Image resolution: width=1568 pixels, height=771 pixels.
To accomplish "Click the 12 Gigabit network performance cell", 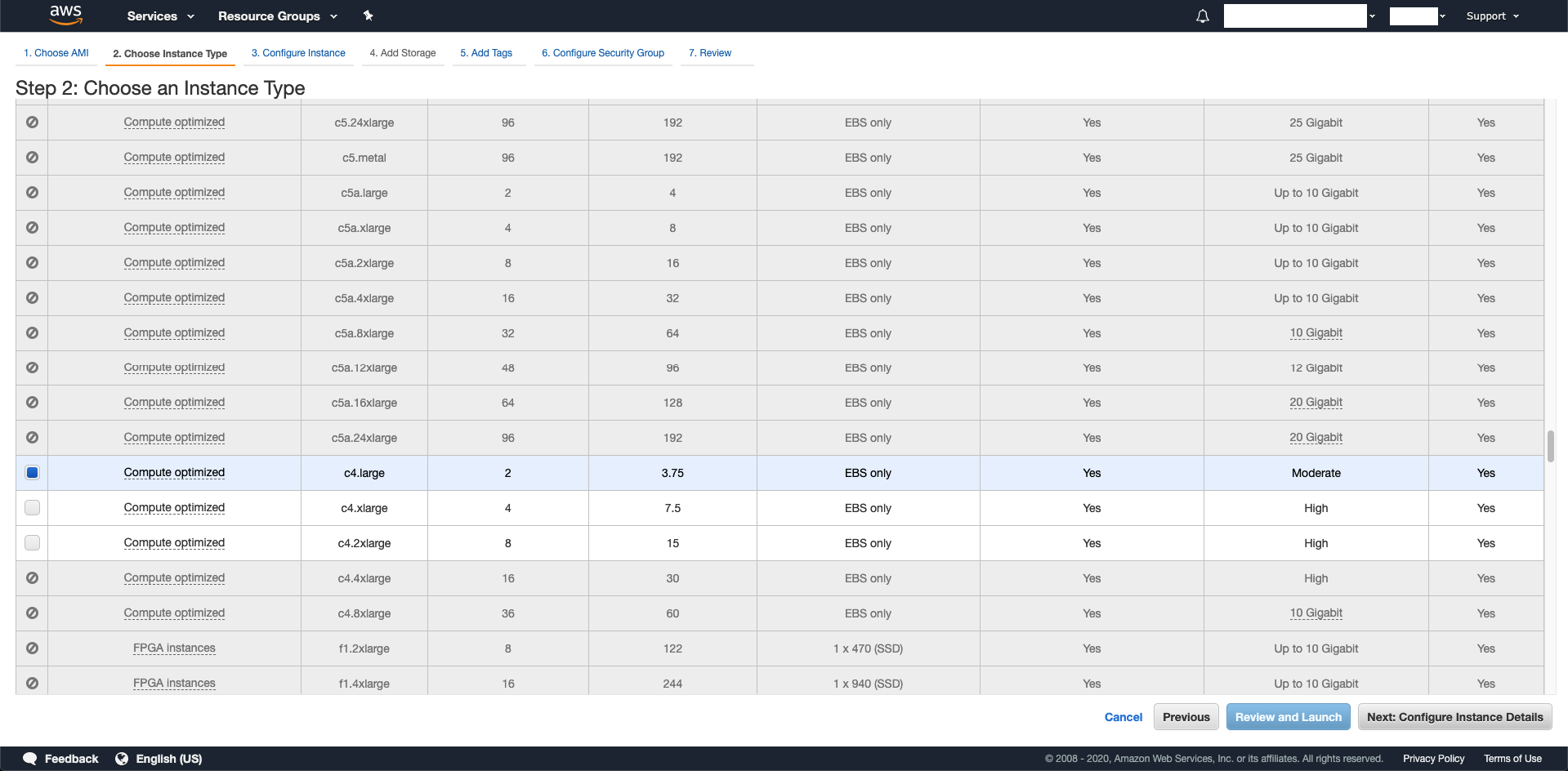I will tap(1316, 368).
